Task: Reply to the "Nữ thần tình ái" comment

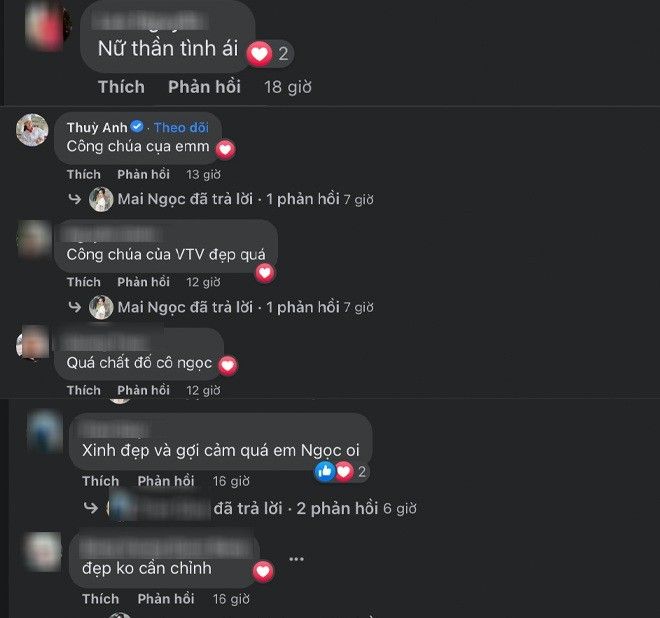Action: (x=205, y=87)
